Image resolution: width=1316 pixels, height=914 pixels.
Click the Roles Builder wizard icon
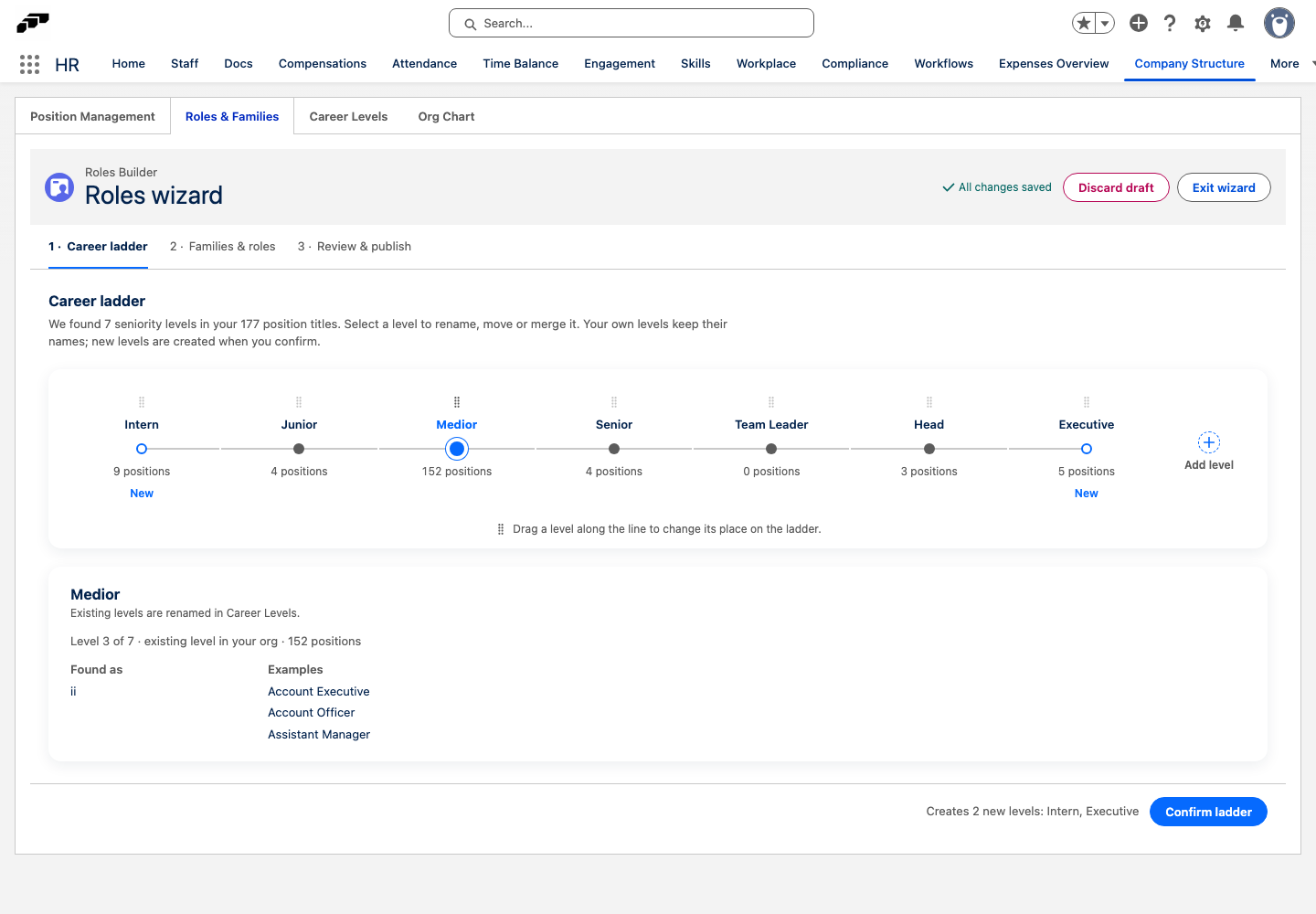(59, 187)
